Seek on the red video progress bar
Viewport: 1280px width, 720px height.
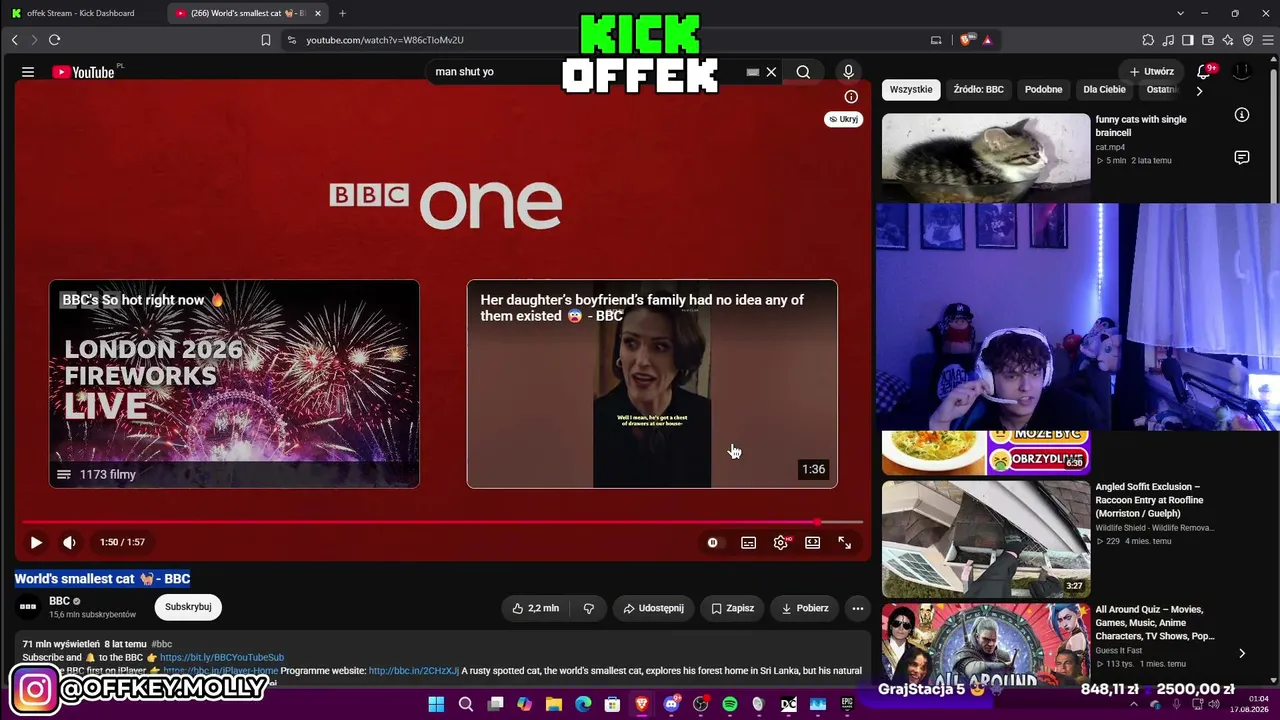click(x=442, y=522)
